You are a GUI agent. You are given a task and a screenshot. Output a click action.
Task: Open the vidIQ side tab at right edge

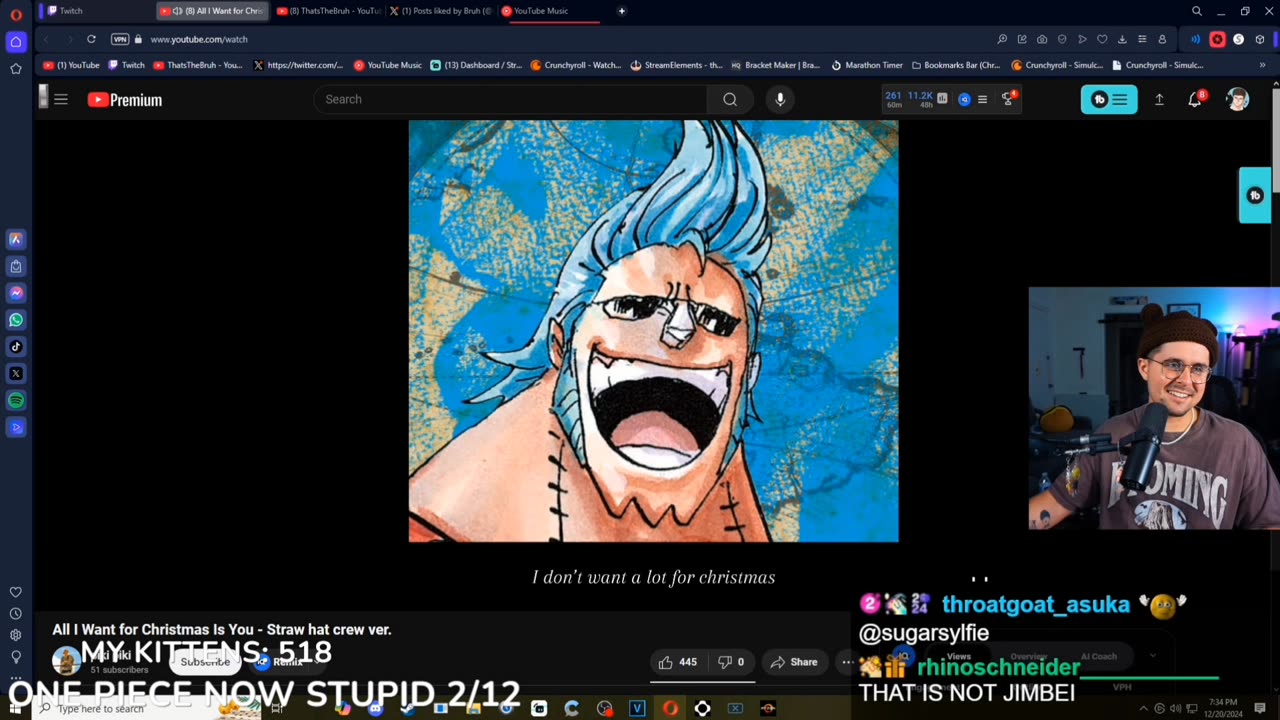point(1254,195)
